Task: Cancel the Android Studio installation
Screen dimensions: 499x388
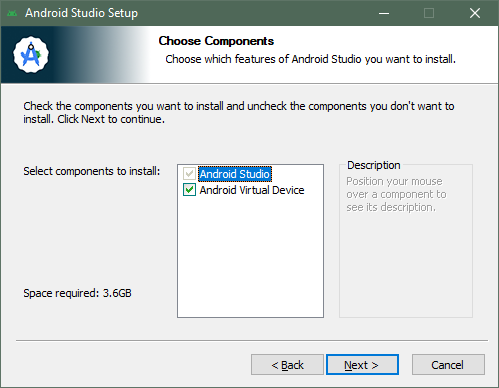Action: coord(448,365)
